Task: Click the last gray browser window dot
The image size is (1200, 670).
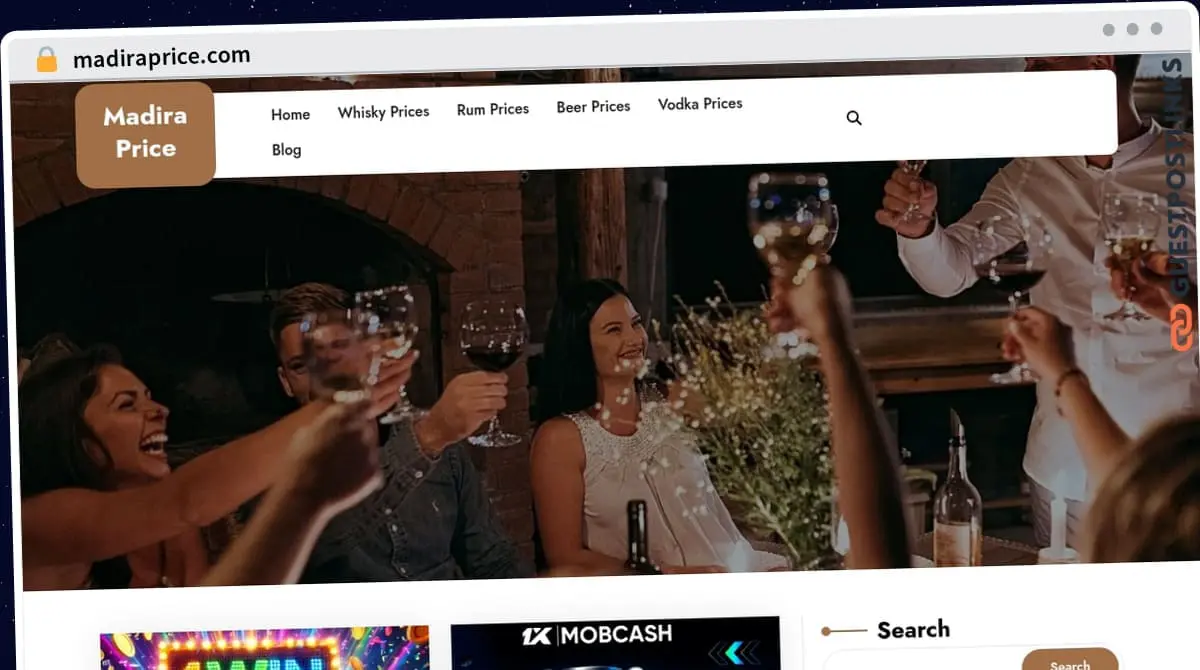Action: tap(1157, 29)
